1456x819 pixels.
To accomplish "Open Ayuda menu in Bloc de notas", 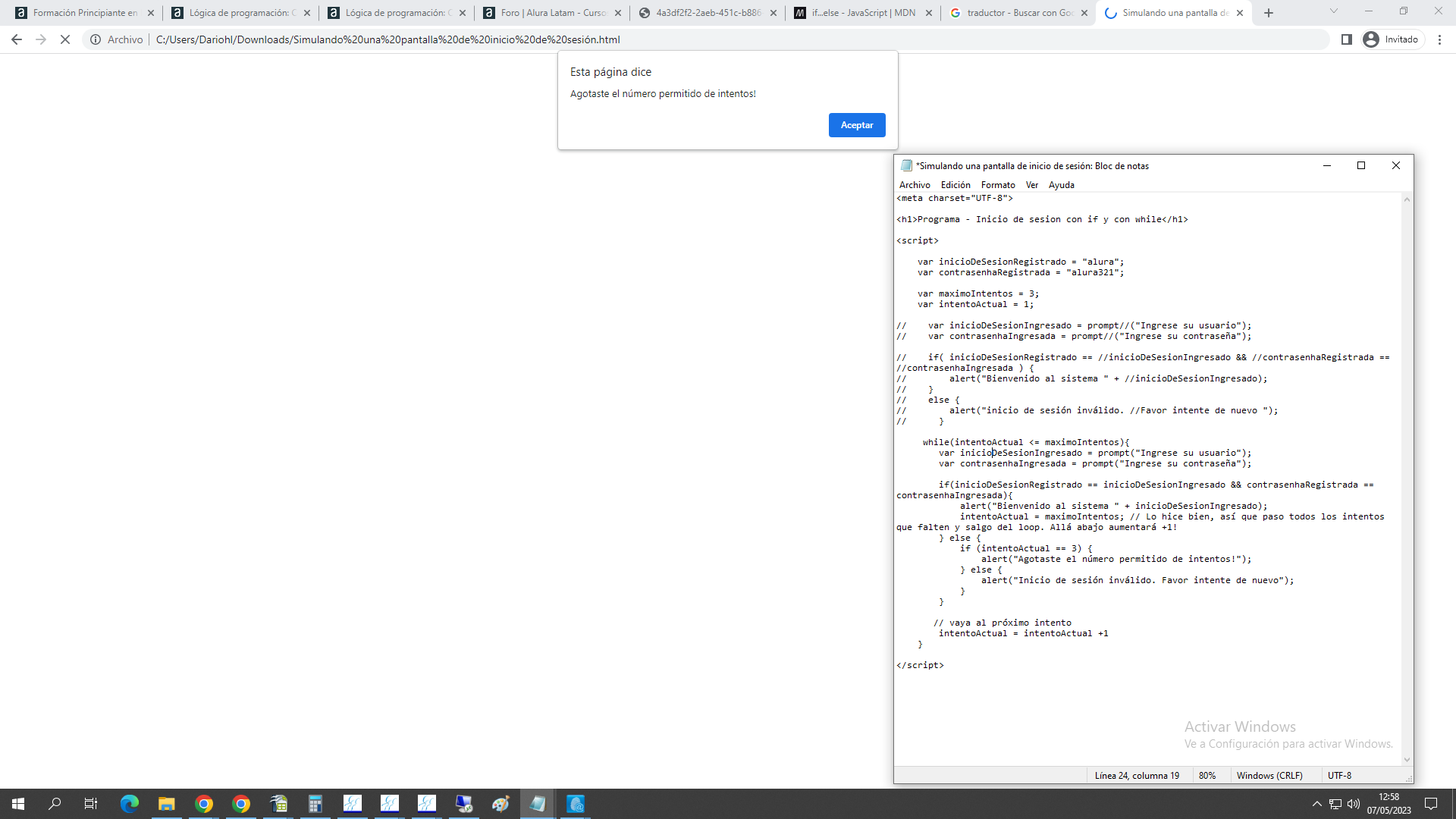I will pyautogui.click(x=1062, y=185).
